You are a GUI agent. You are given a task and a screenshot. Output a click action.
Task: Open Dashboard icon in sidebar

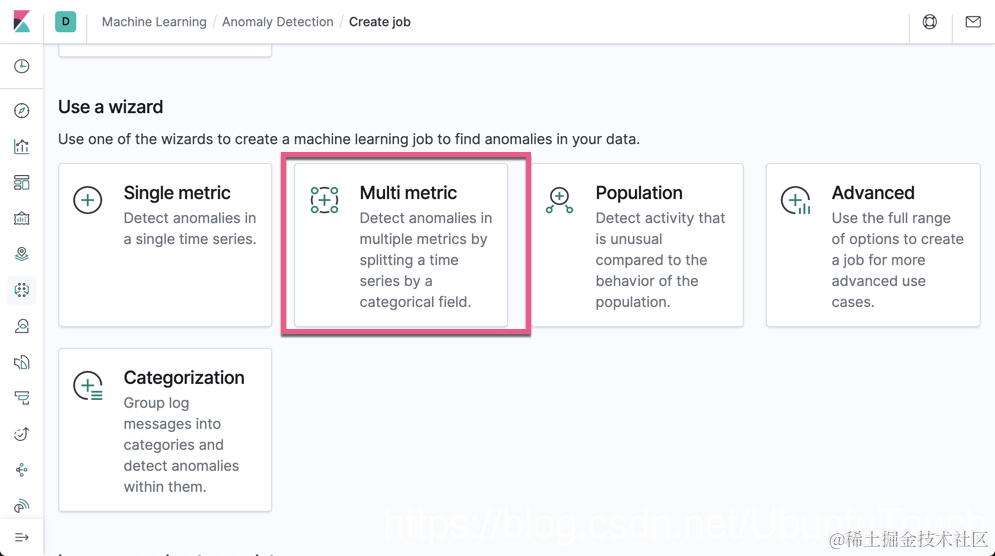(21, 182)
